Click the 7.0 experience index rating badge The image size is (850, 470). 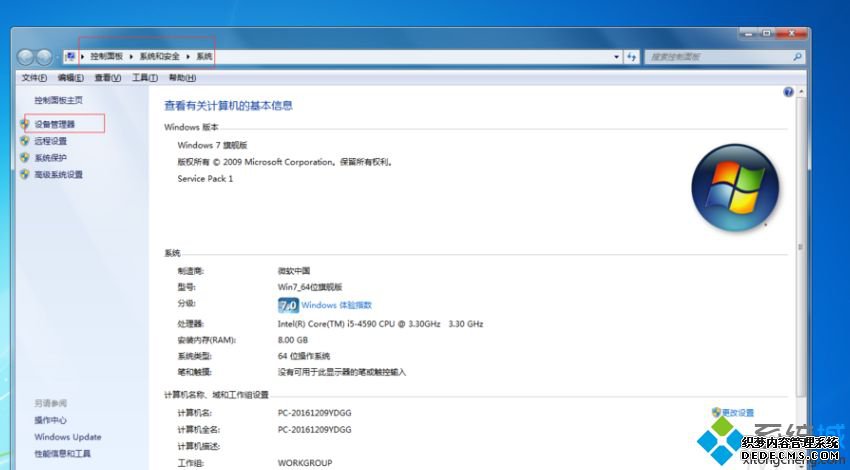288,305
